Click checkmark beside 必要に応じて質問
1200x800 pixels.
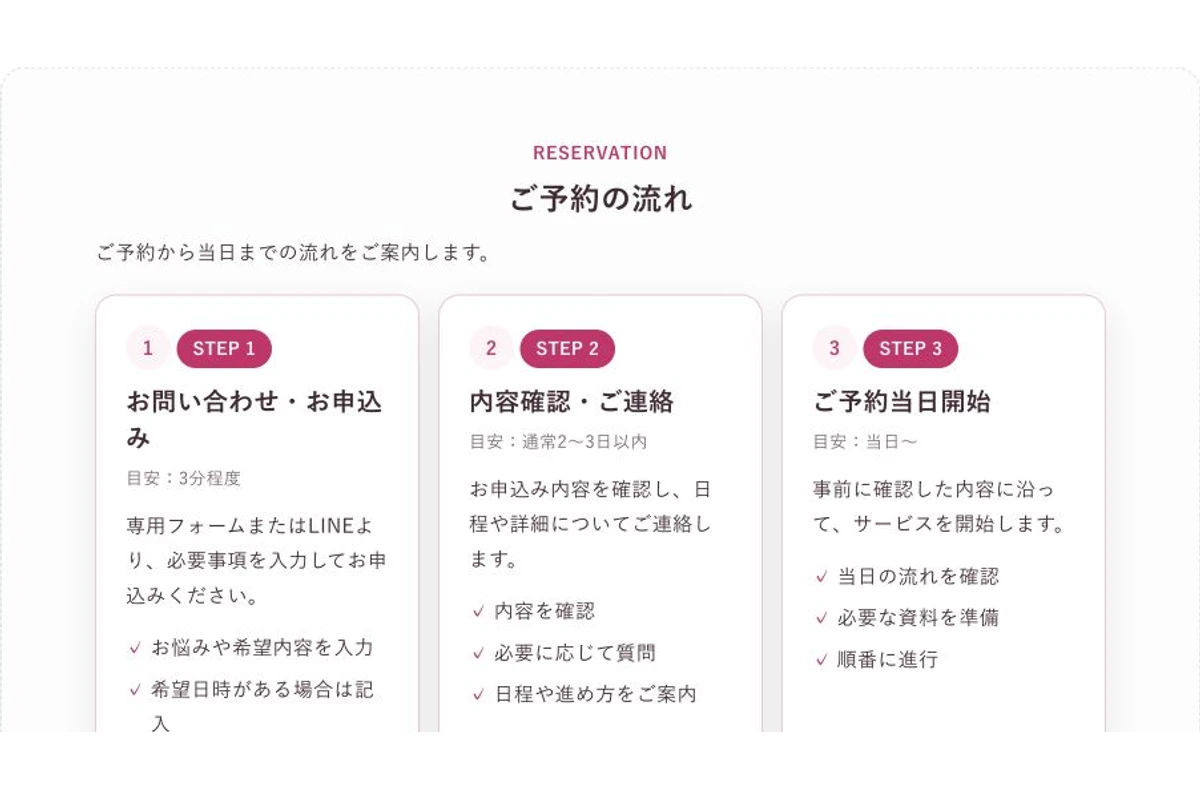pos(478,653)
